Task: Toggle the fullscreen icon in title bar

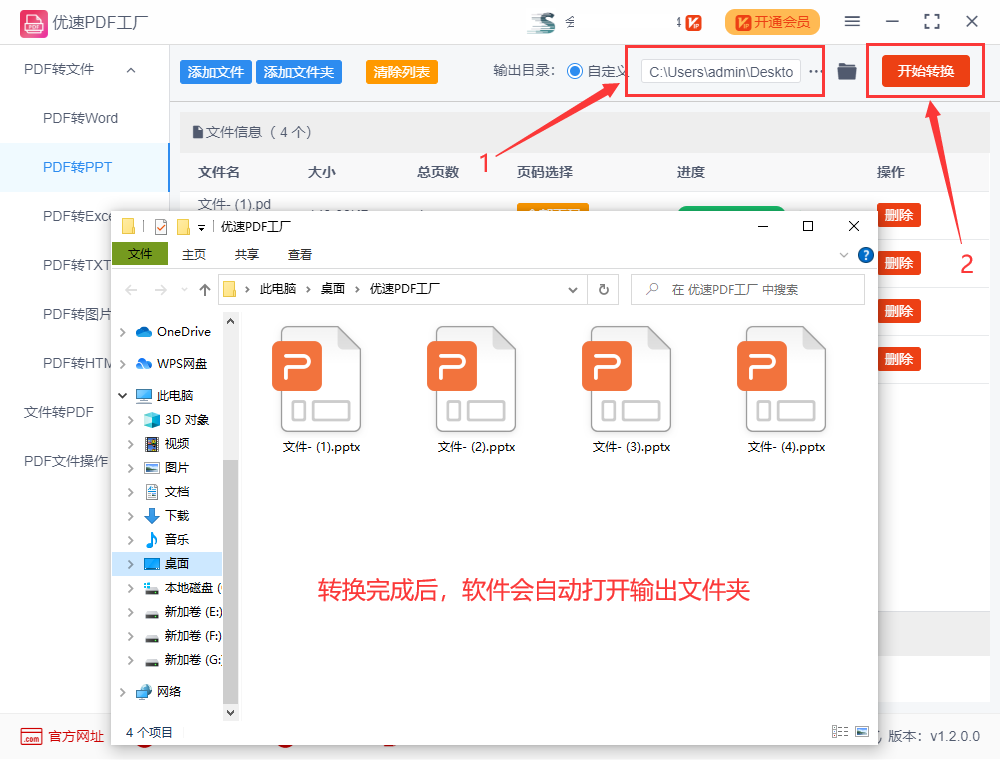Action: point(932,22)
